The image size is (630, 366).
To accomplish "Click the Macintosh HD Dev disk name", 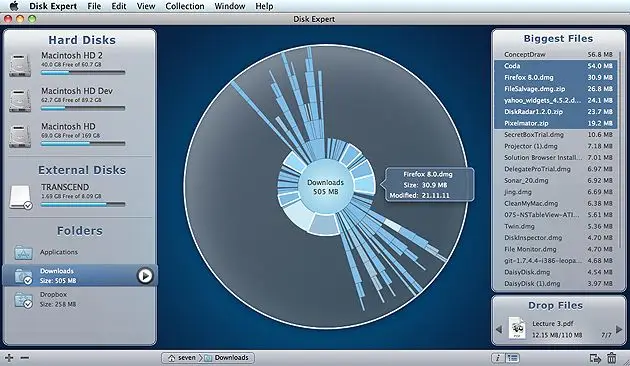I will coord(77,91).
